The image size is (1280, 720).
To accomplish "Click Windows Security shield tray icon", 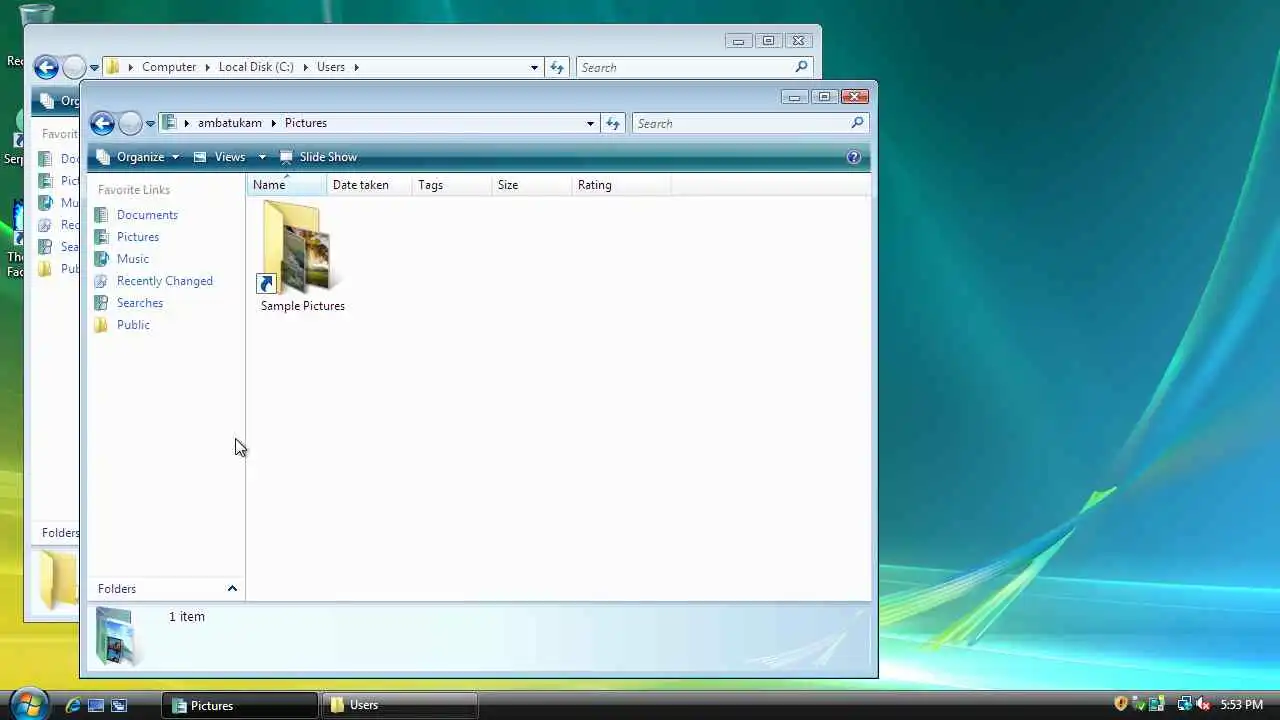I will click(1121, 704).
